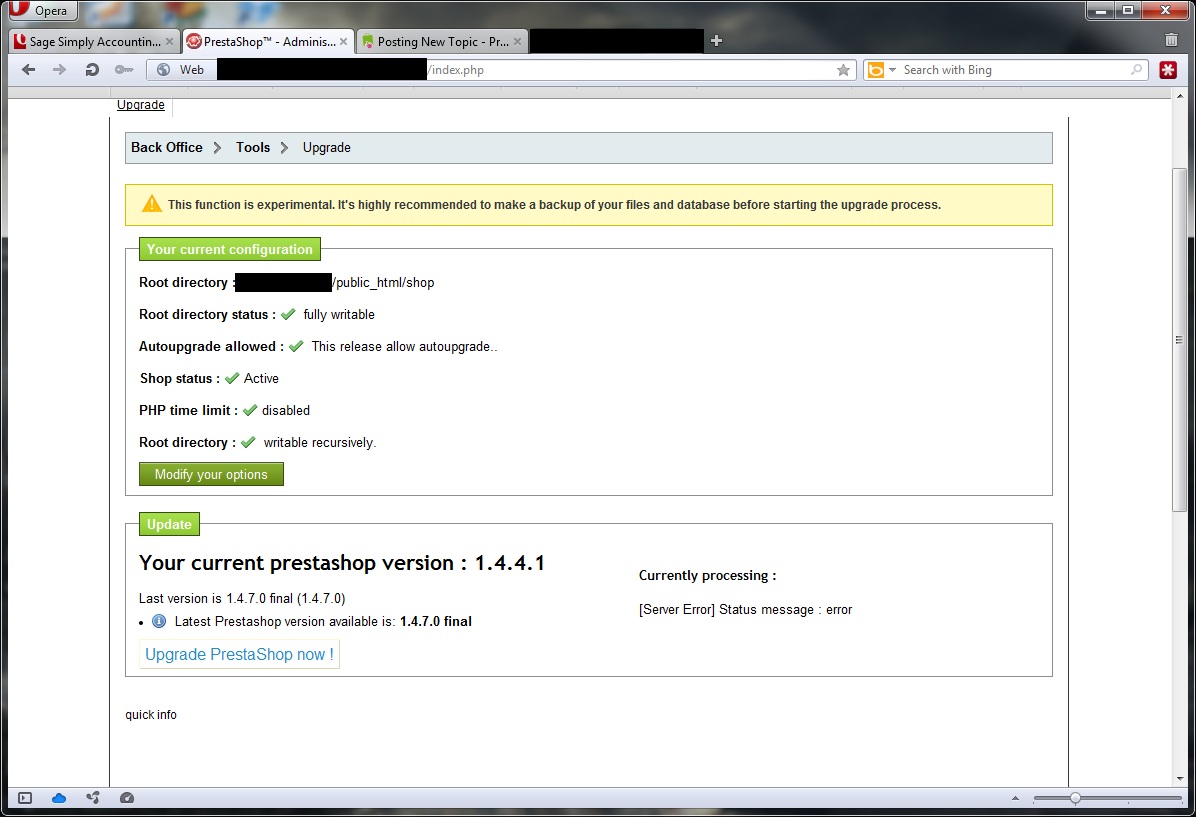The height and width of the screenshot is (817, 1196).
Task: Go forward with the forward arrow
Action: 59,69
